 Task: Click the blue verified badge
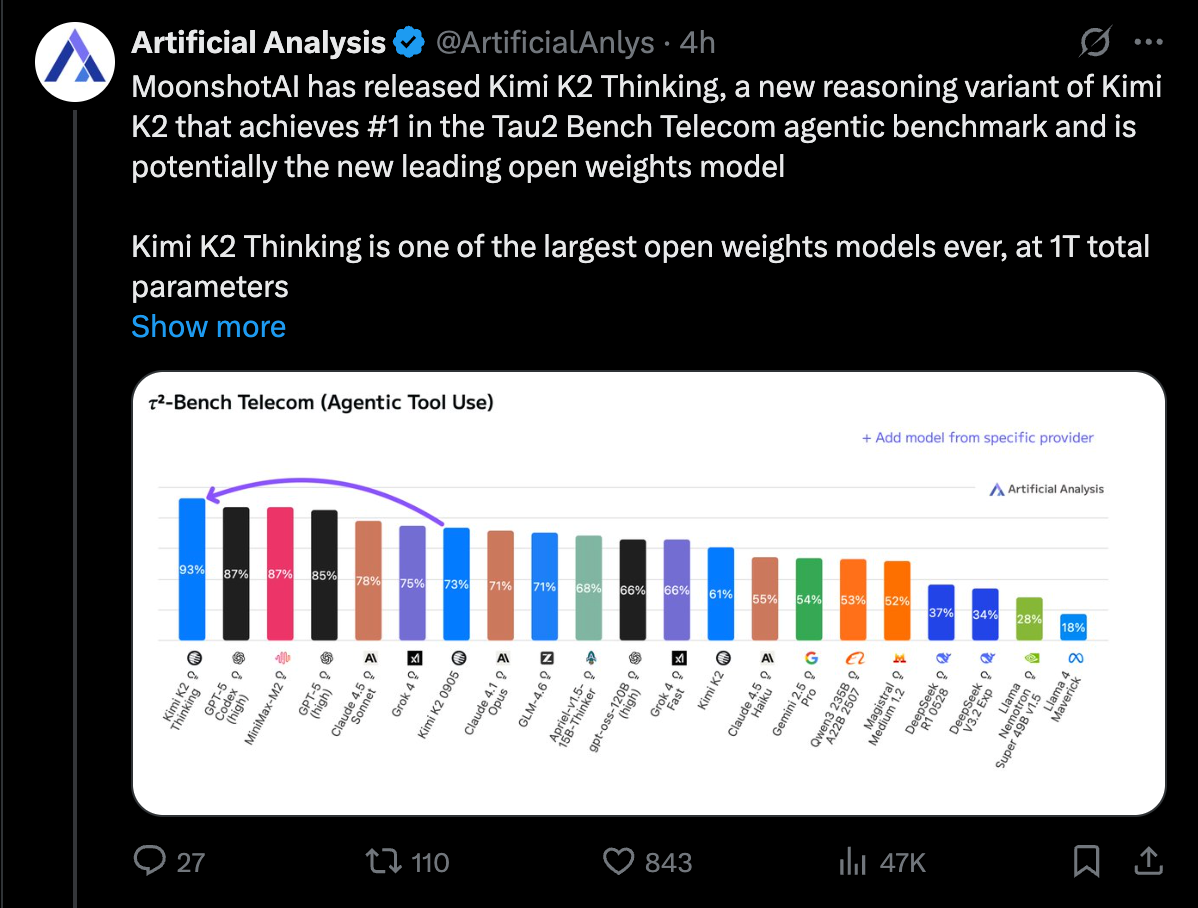[x=408, y=41]
